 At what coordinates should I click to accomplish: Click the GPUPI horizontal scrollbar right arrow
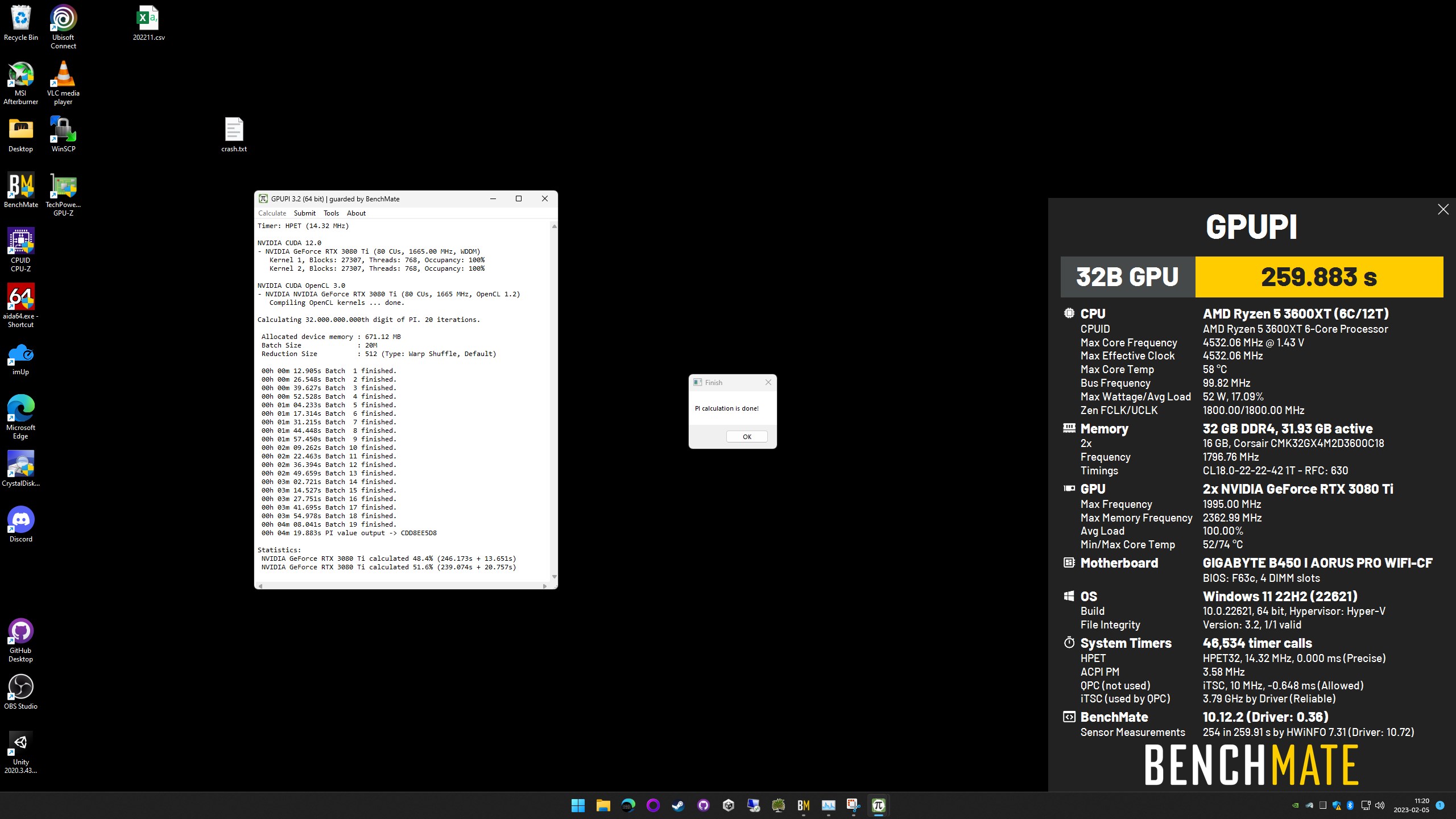pos(545,586)
